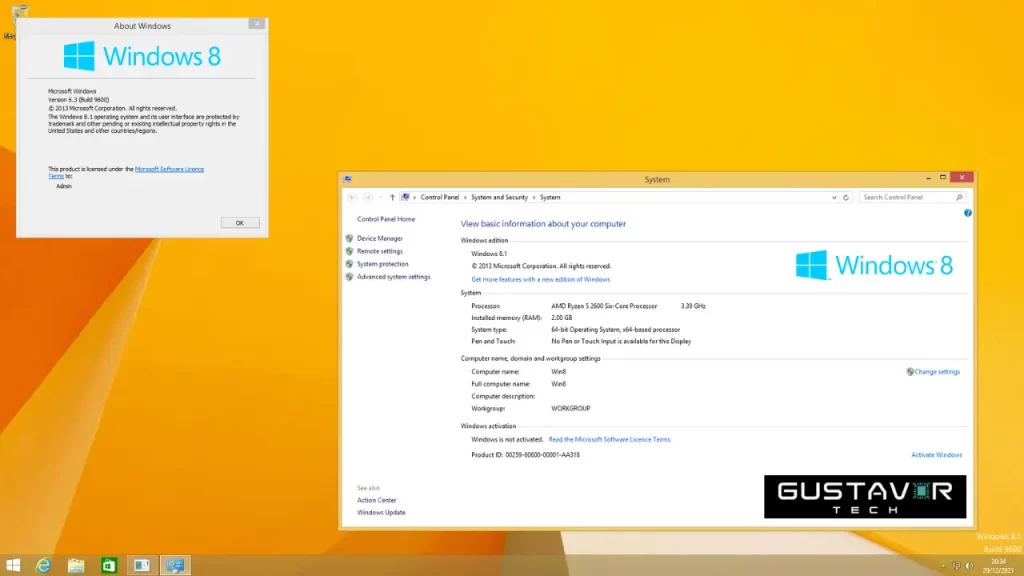This screenshot has width=1024, height=576.
Task: Refresh the System window
Action: pyautogui.click(x=846, y=197)
